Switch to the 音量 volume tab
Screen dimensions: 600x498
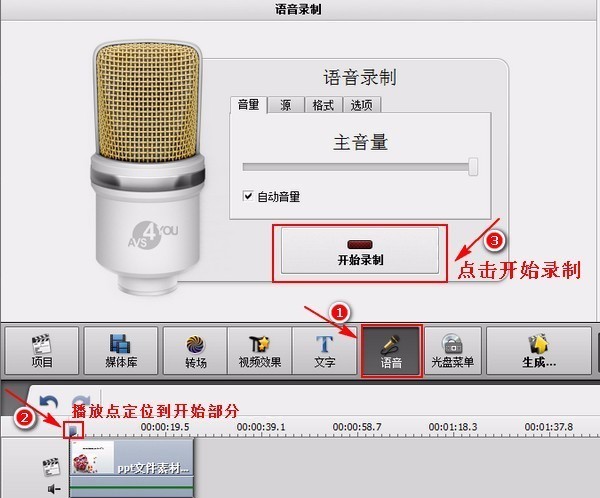click(x=247, y=105)
